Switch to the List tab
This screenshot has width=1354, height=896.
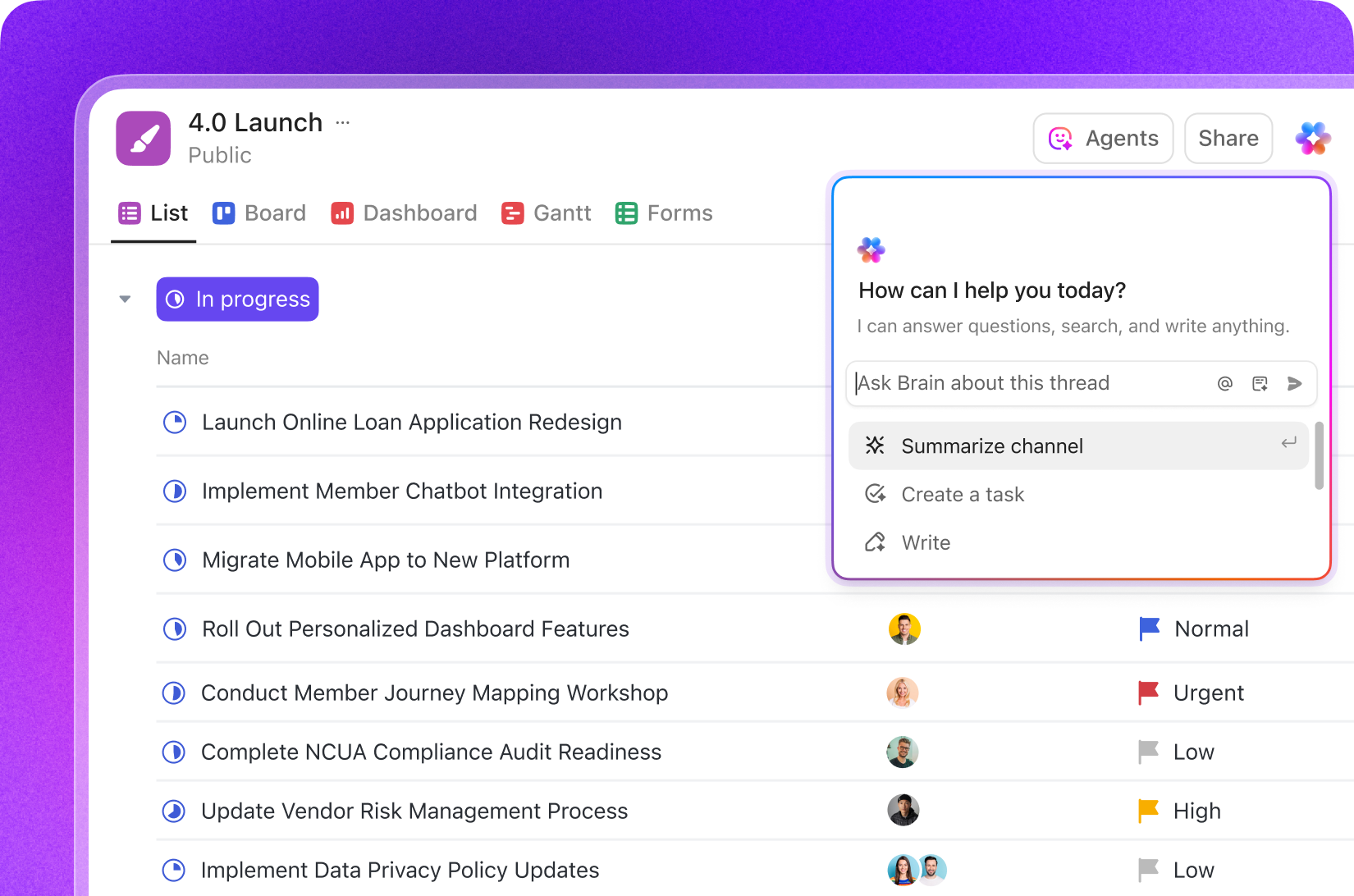pyautogui.click(x=153, y=213)
